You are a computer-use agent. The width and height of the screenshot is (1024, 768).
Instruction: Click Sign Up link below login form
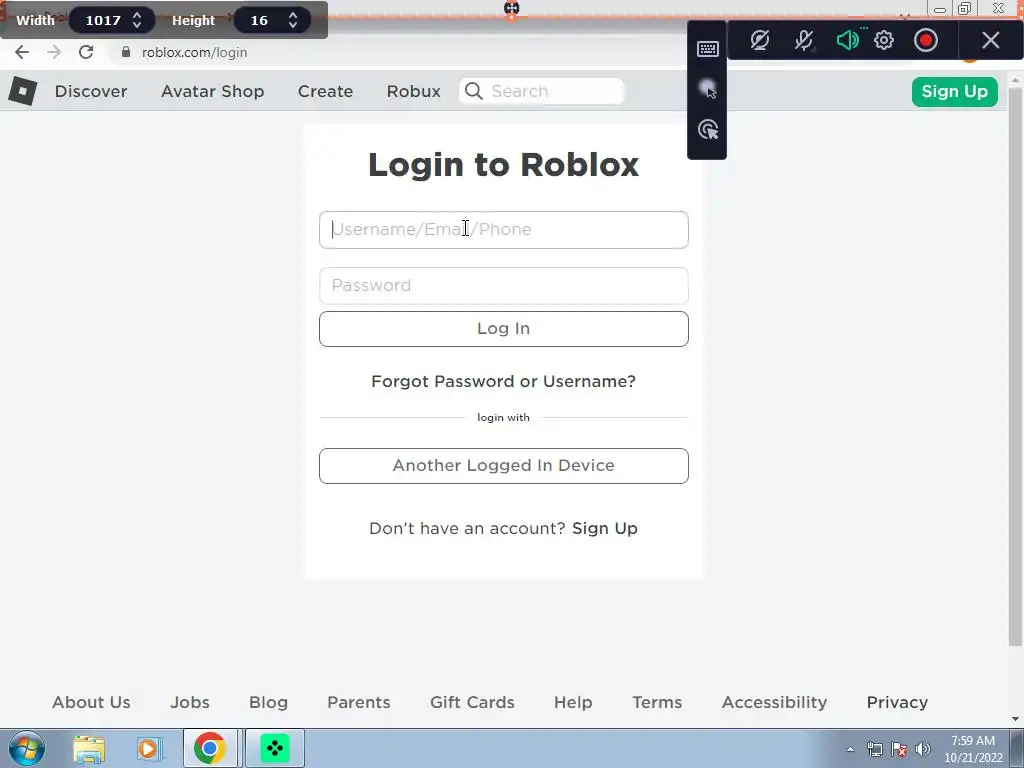click(x=605, y=528)
